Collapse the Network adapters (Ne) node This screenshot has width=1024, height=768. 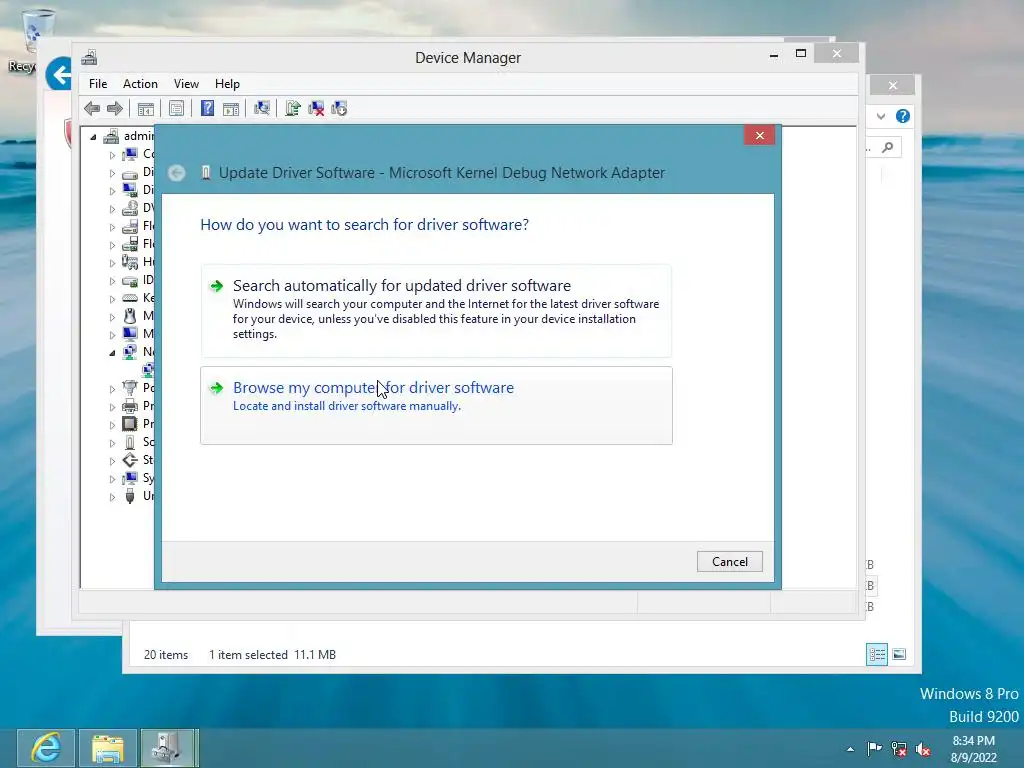(112, 353)
